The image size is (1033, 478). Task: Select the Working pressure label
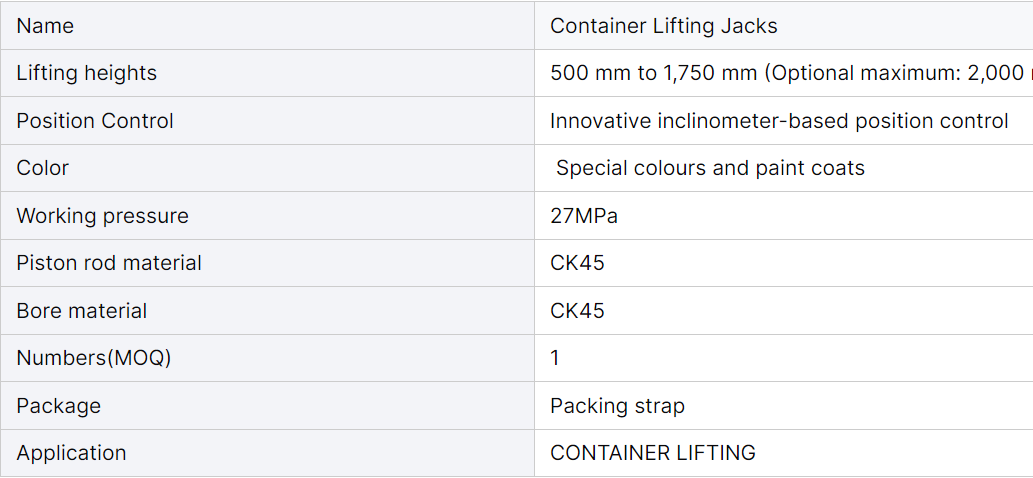[x=102, y=215]
